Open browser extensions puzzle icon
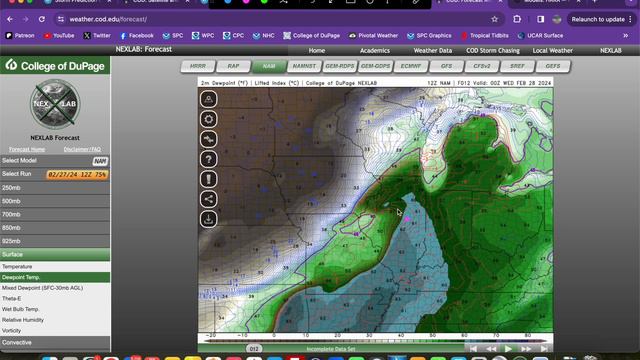Image resolution: width=640 pixels, height=360 pixels. 517,19
